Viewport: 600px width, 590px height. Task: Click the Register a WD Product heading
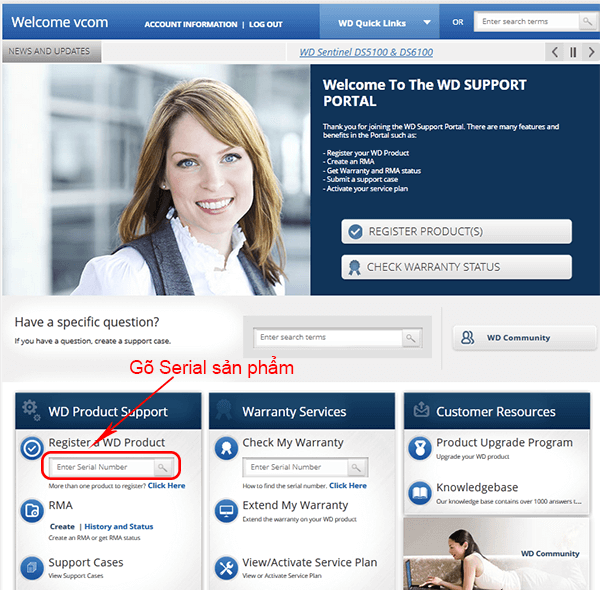(106, 443)
